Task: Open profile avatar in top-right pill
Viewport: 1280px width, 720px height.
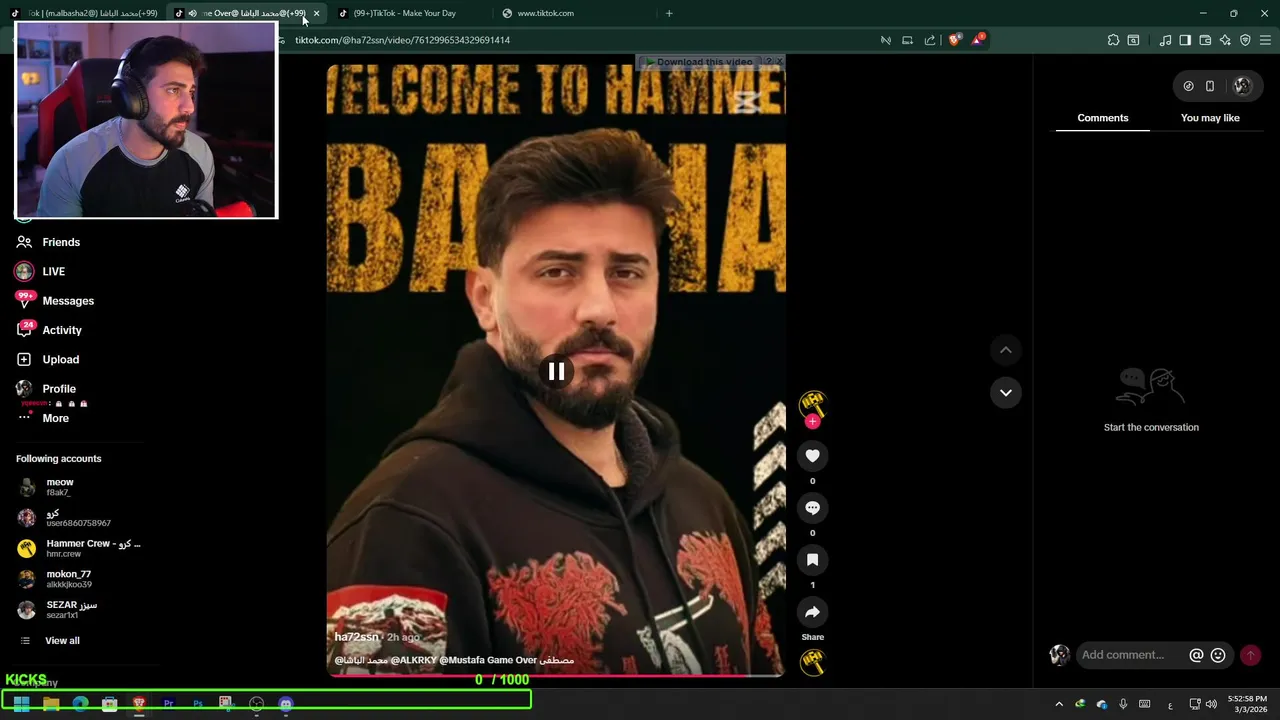Action: [1242, 86]
